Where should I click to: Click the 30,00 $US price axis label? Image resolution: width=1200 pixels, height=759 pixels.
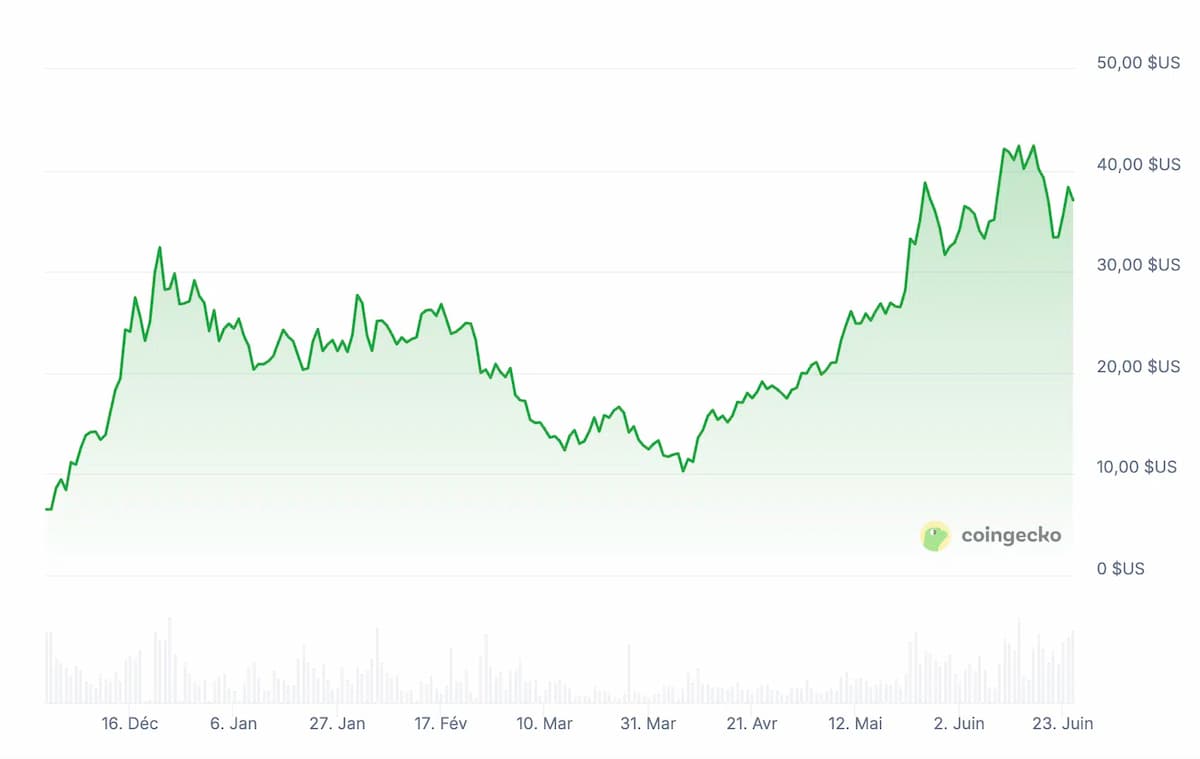(1138, 265)
